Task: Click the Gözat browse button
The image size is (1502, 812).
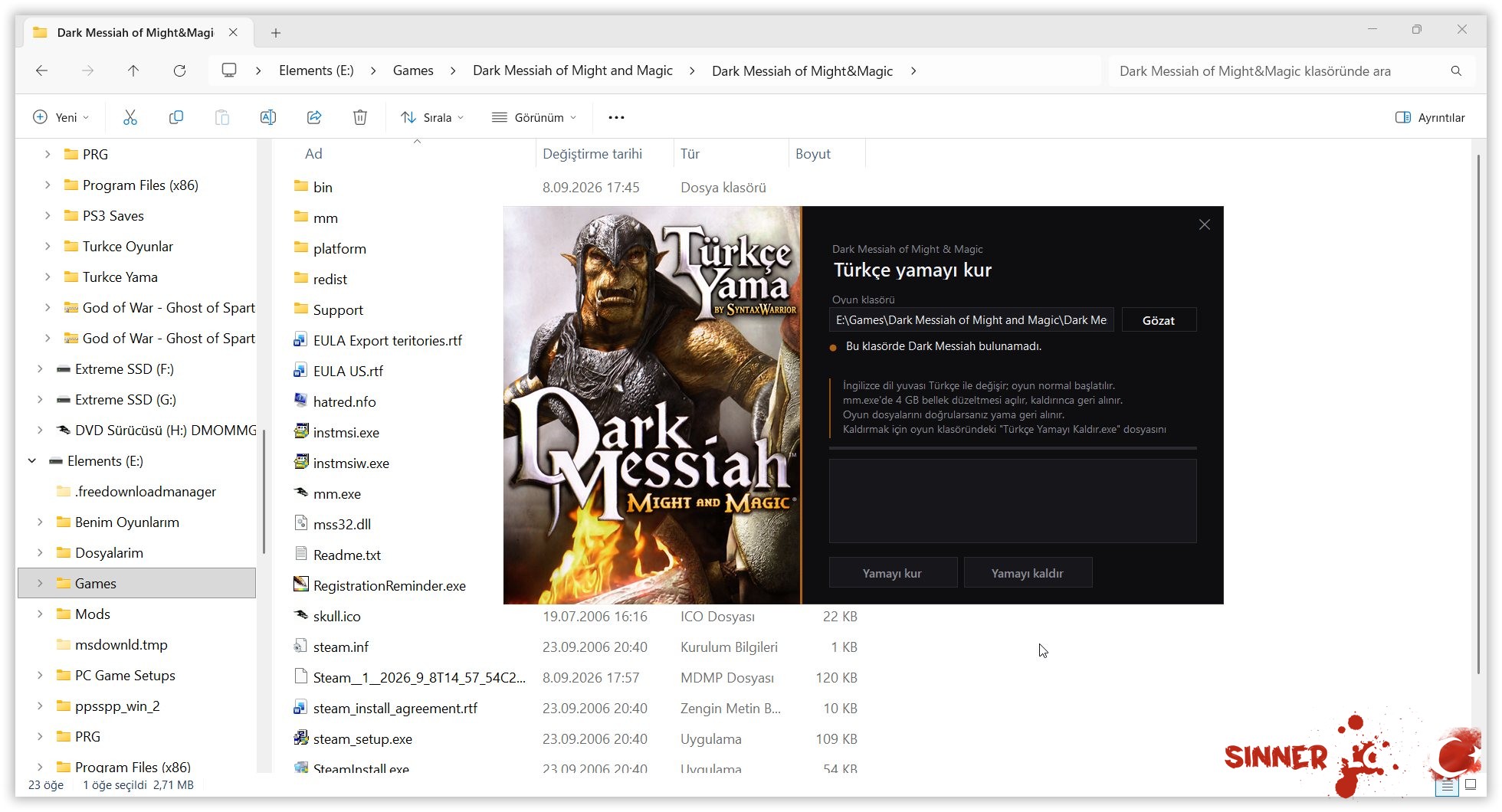Action: [x=1159, y=320]
